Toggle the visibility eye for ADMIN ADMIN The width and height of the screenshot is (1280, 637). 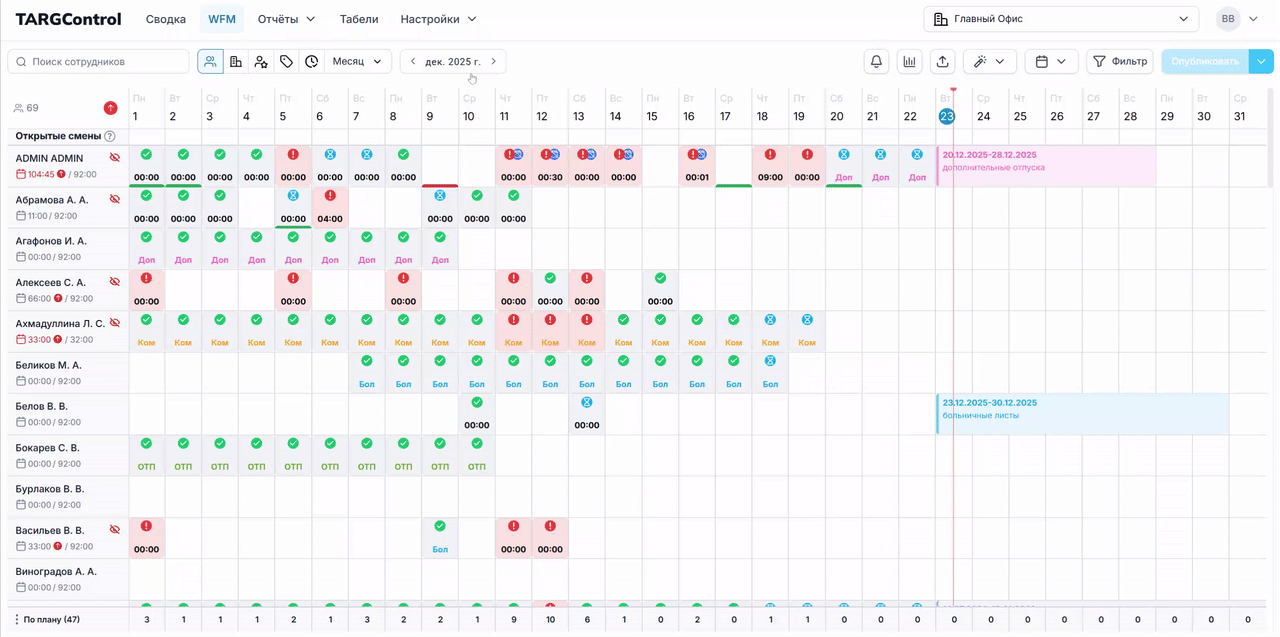115,158
